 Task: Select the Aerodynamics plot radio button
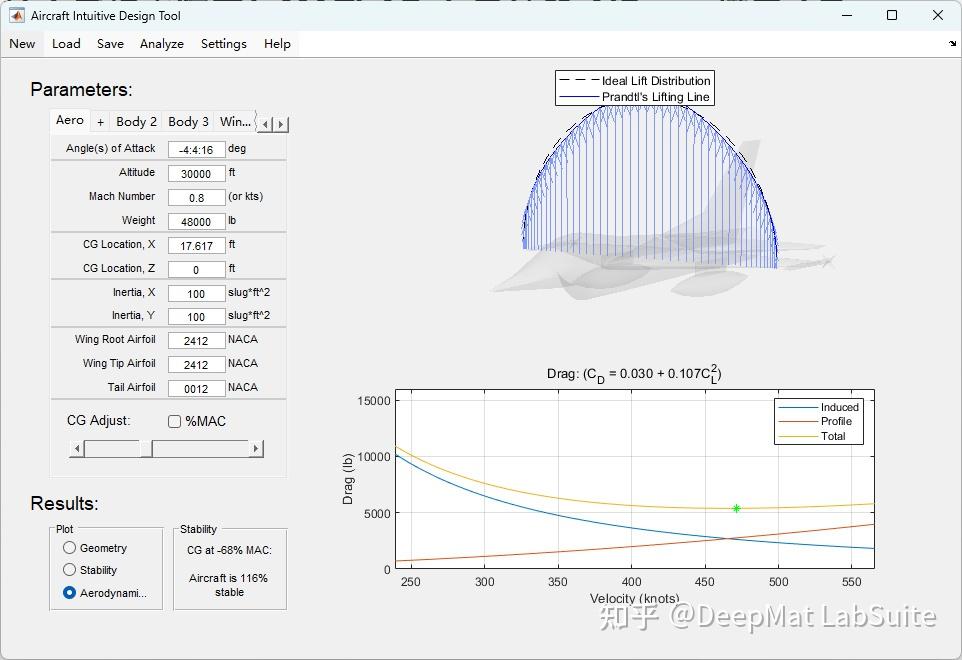[69, 593]
